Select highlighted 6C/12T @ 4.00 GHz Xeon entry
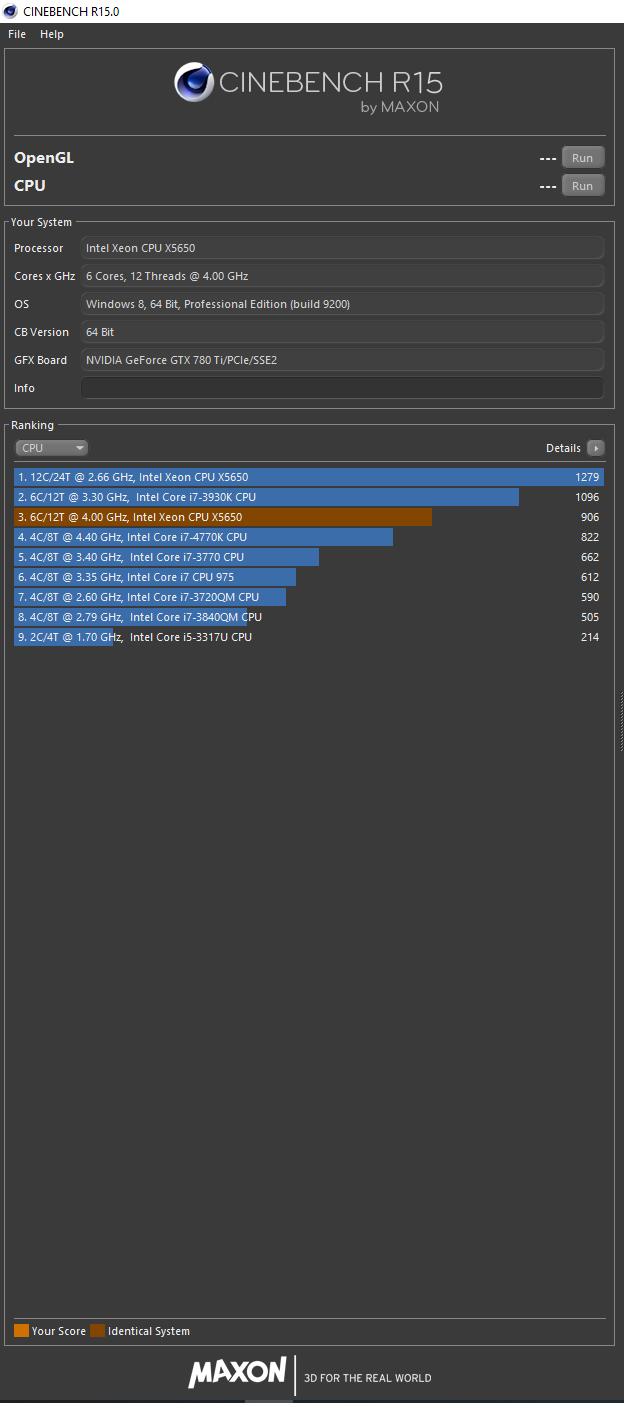 [309, 517]
